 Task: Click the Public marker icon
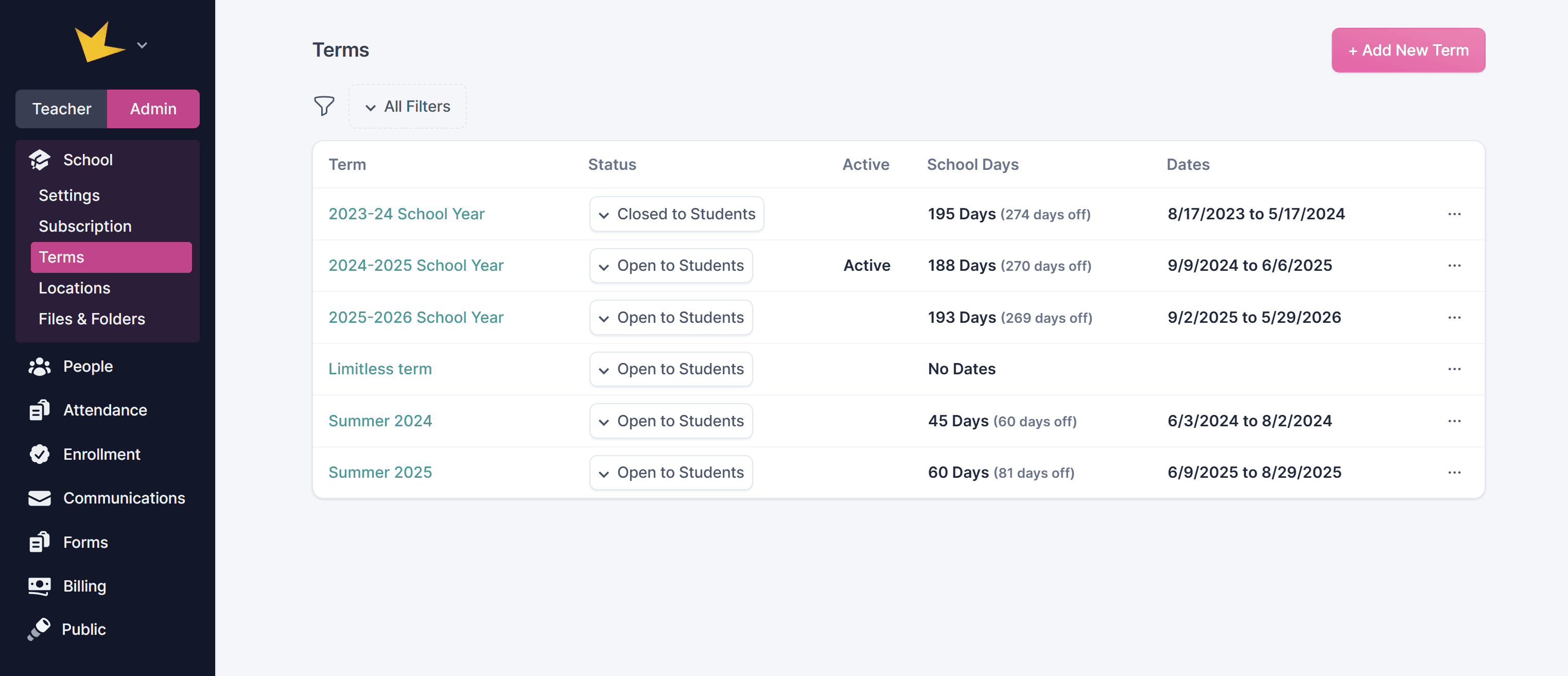point(39,629)
